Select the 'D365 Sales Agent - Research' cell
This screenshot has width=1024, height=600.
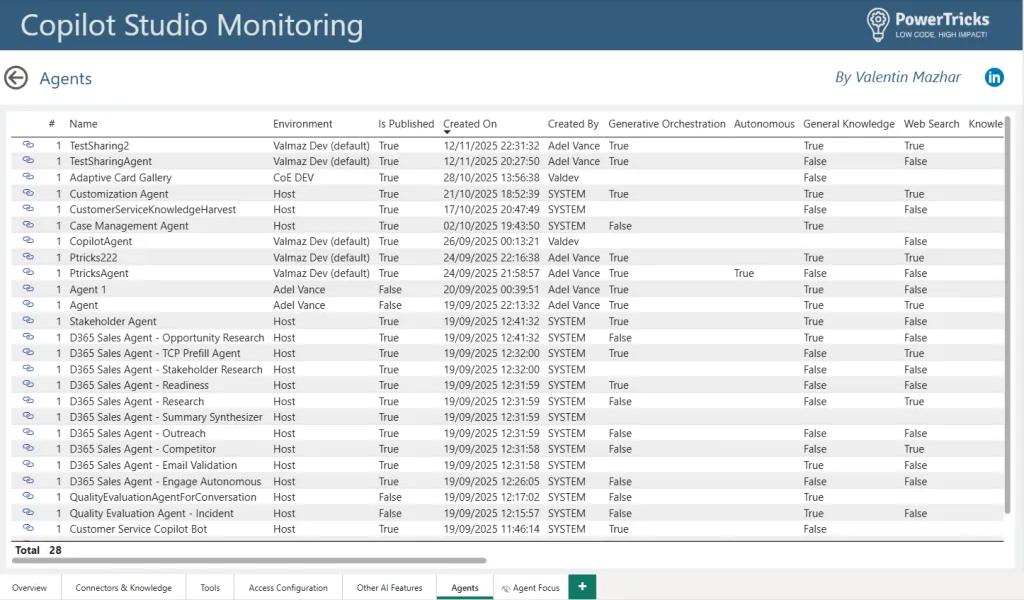(136, 401)
